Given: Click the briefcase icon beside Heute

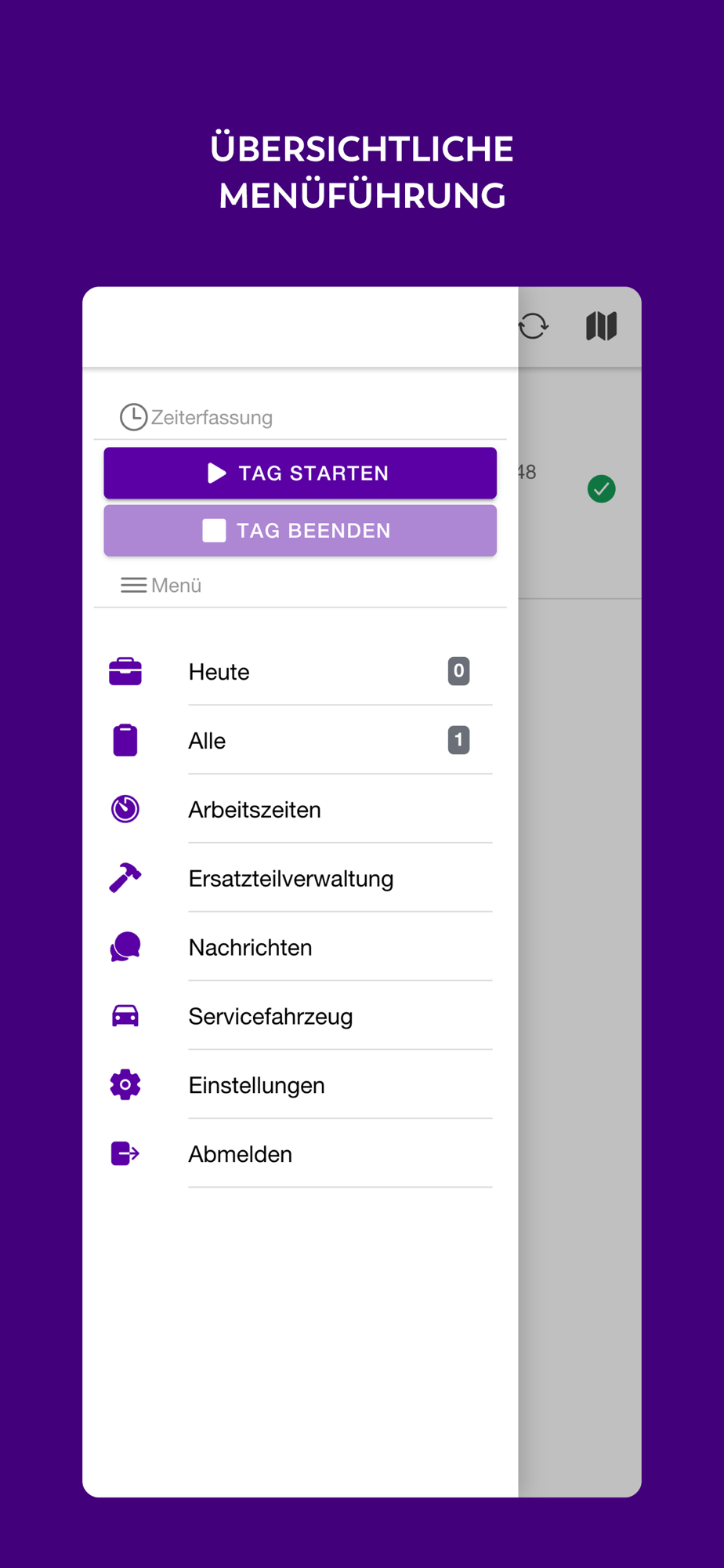Looking at the screenshot, I should pos(125,672).
